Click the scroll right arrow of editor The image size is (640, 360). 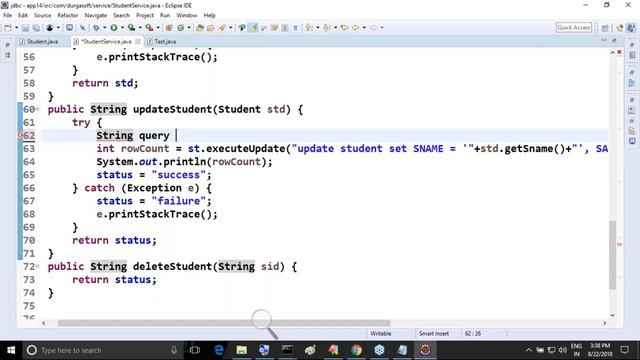(604, 323)
